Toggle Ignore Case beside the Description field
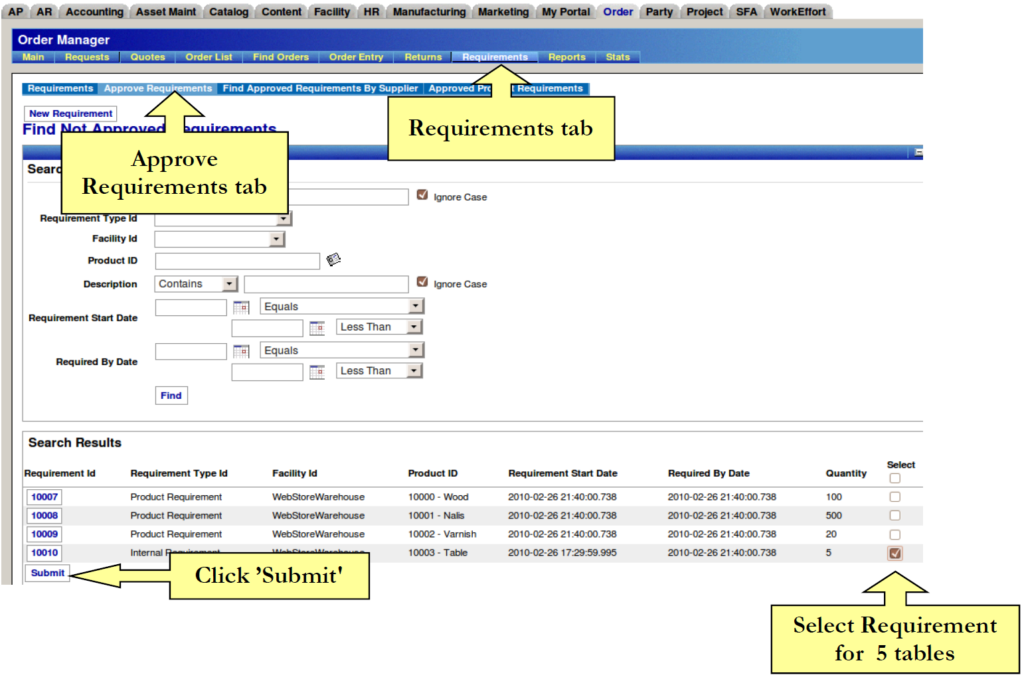This screenshot has width=1024, height=677. (x=423, y=283)
